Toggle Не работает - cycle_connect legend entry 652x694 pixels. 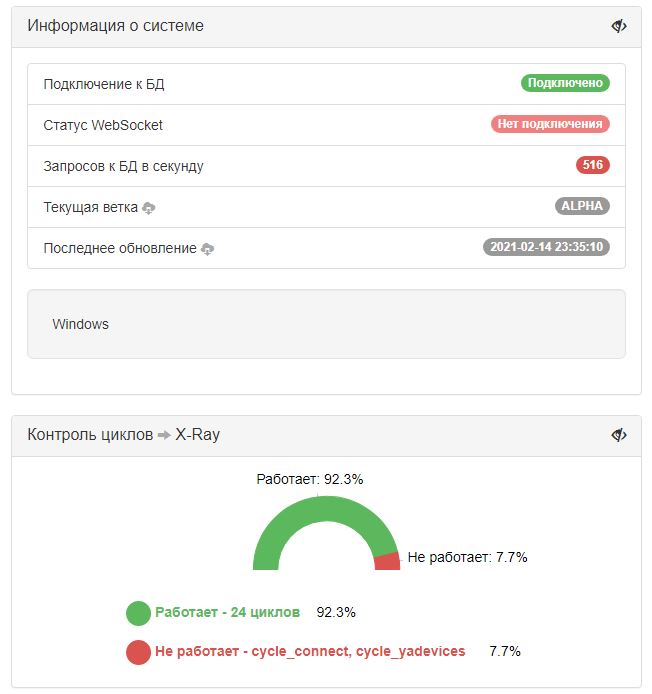pos(310,652)
